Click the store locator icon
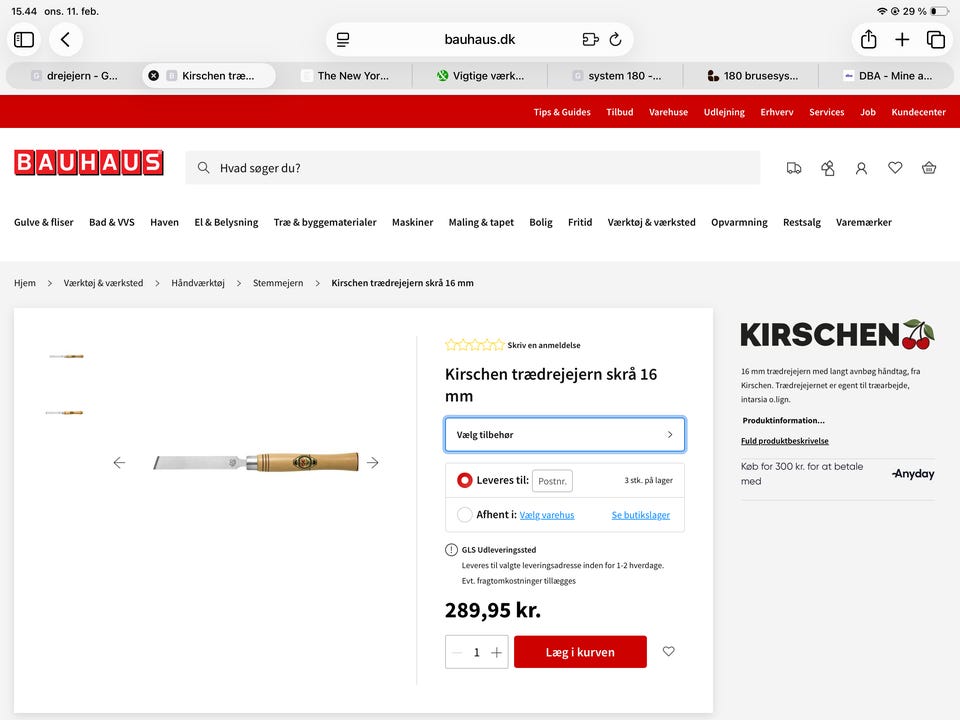The width and height of the screenshot is (960, 720). [x=828, y=168]
